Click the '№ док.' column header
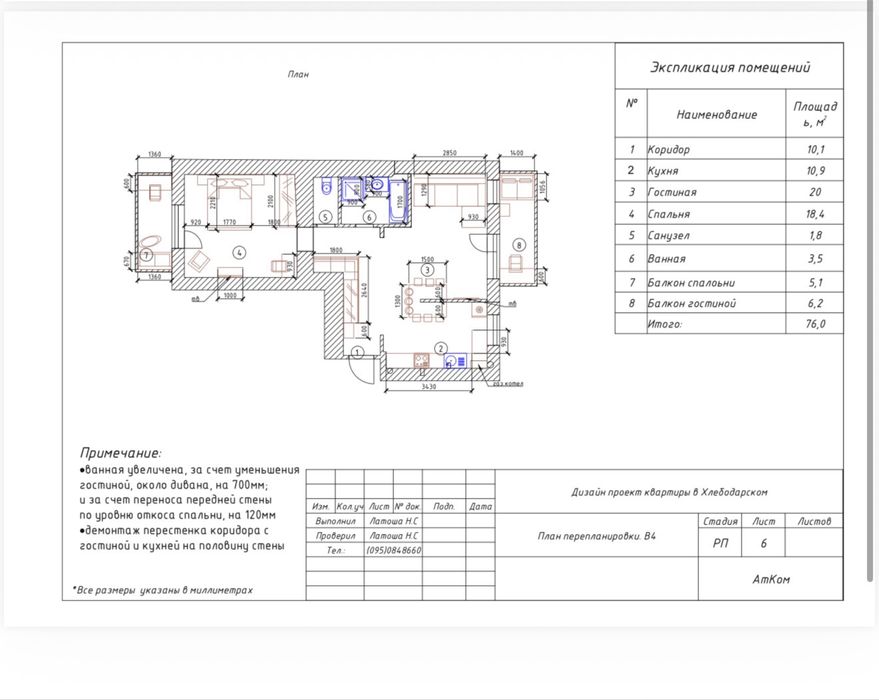 coord(408,506)
